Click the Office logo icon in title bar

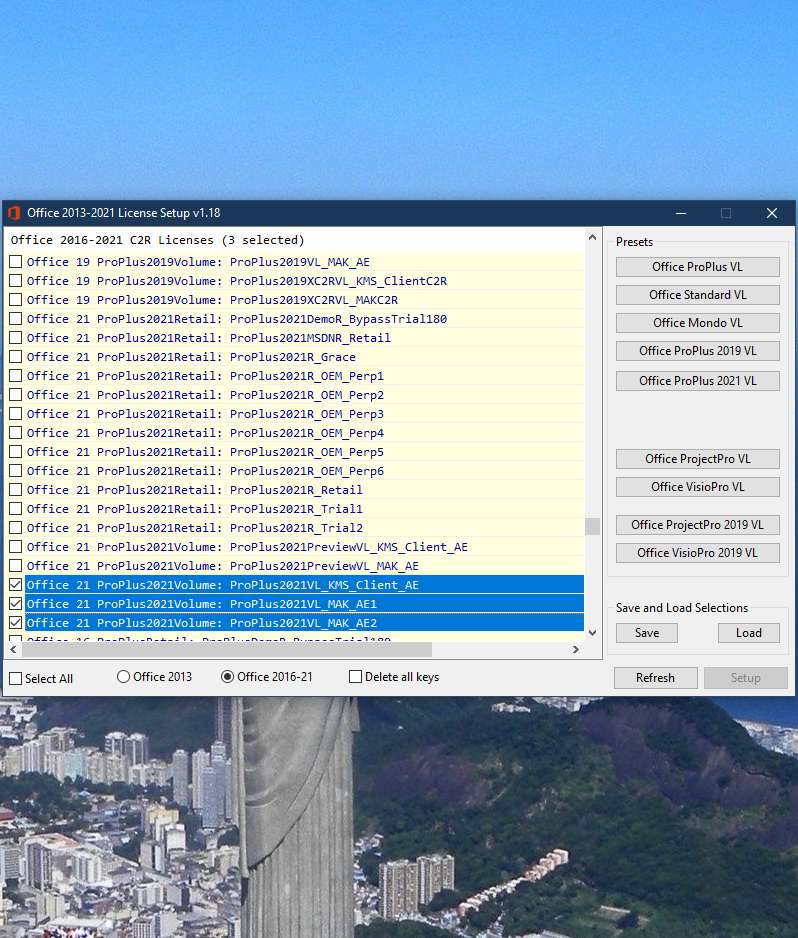point(14,213)
